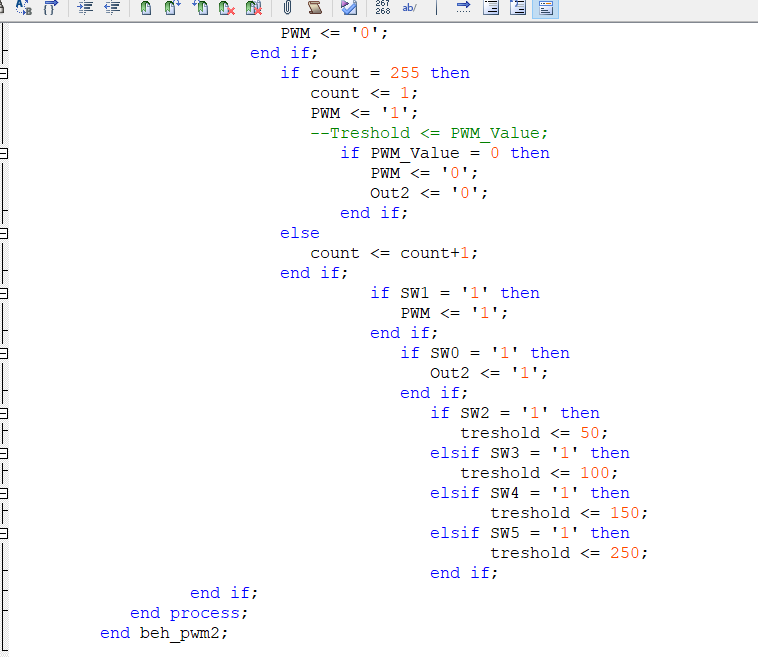Screen dimensions: 758x657
Task: Click the single bookmark icon with red X
Action: tap(226, 7)
